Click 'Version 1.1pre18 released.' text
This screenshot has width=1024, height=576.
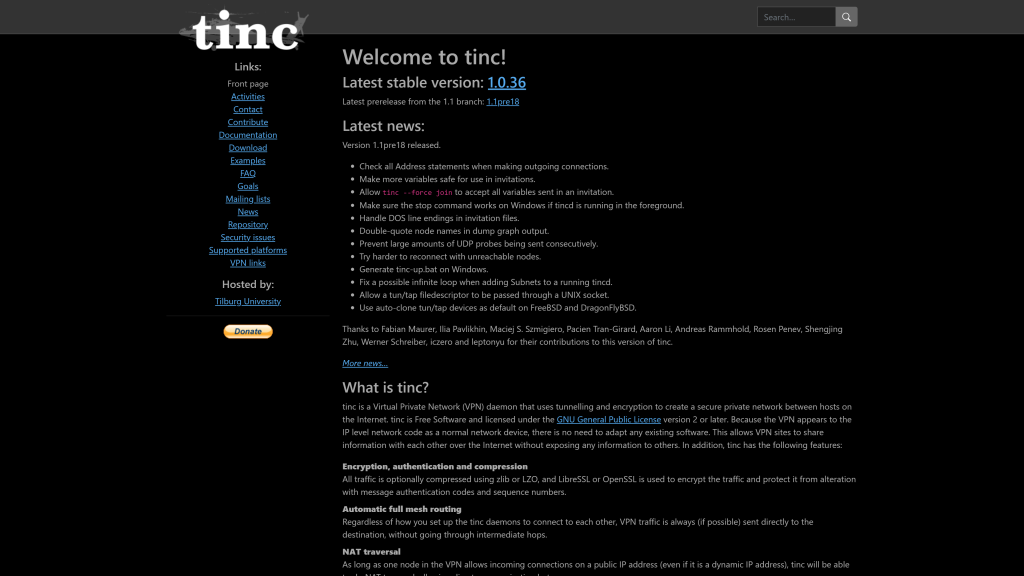tap(391, 145)
